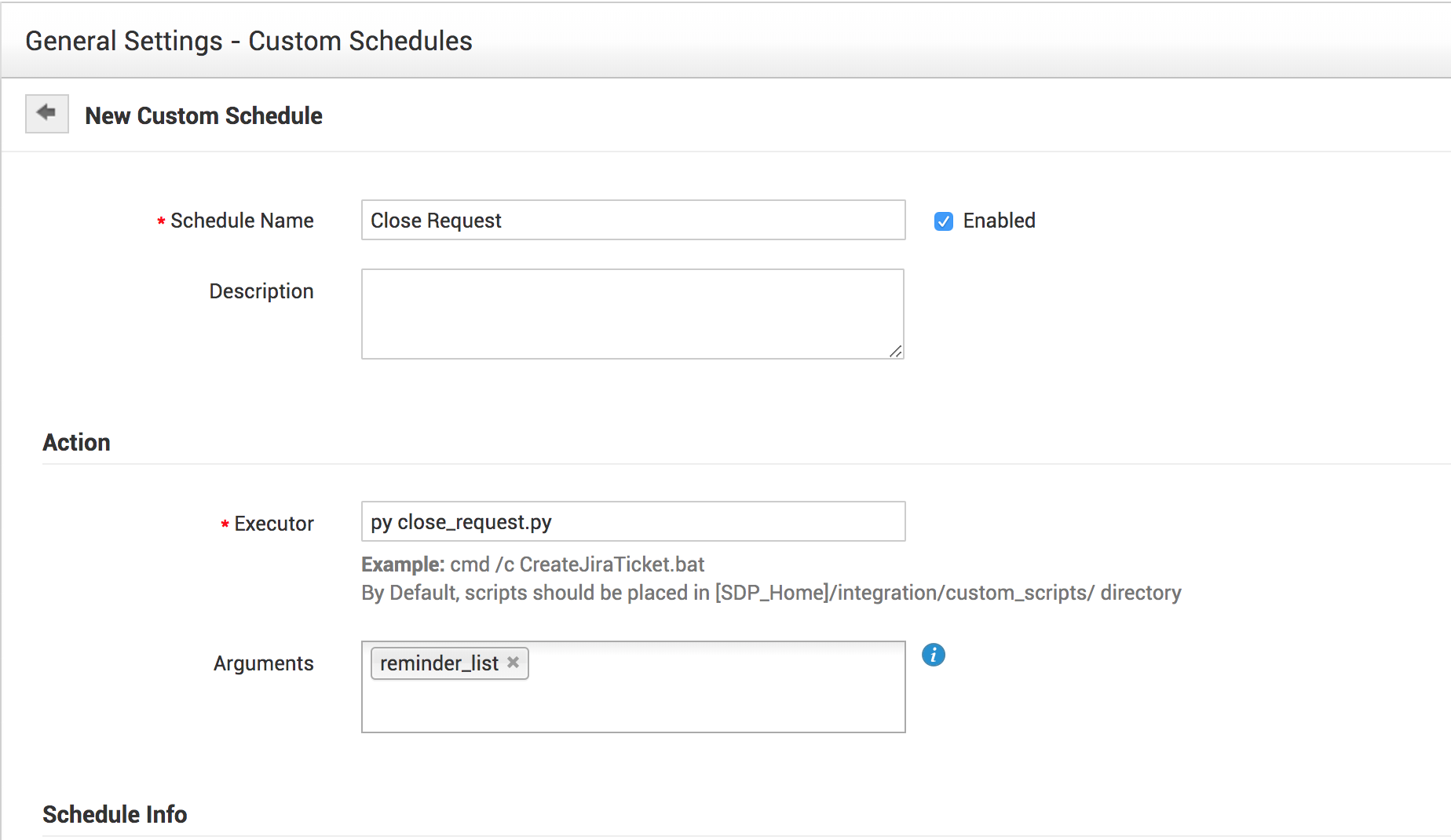Click the Schedule Info section heading

click(115, 815)
